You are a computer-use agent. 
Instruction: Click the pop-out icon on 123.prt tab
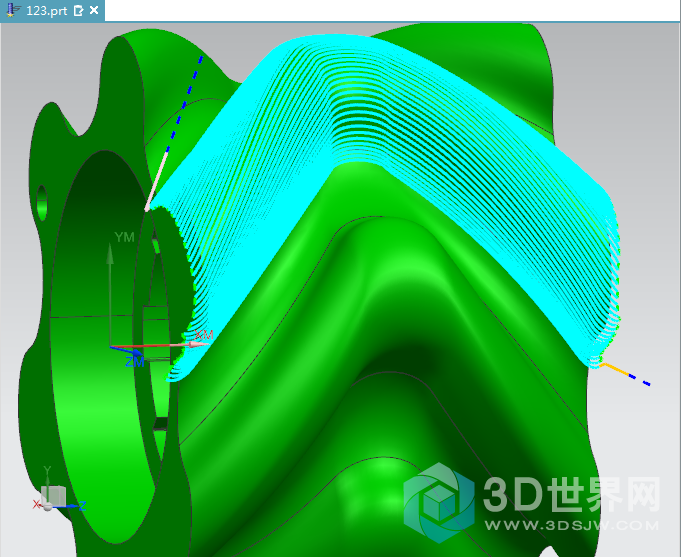(x=79, y=11)
